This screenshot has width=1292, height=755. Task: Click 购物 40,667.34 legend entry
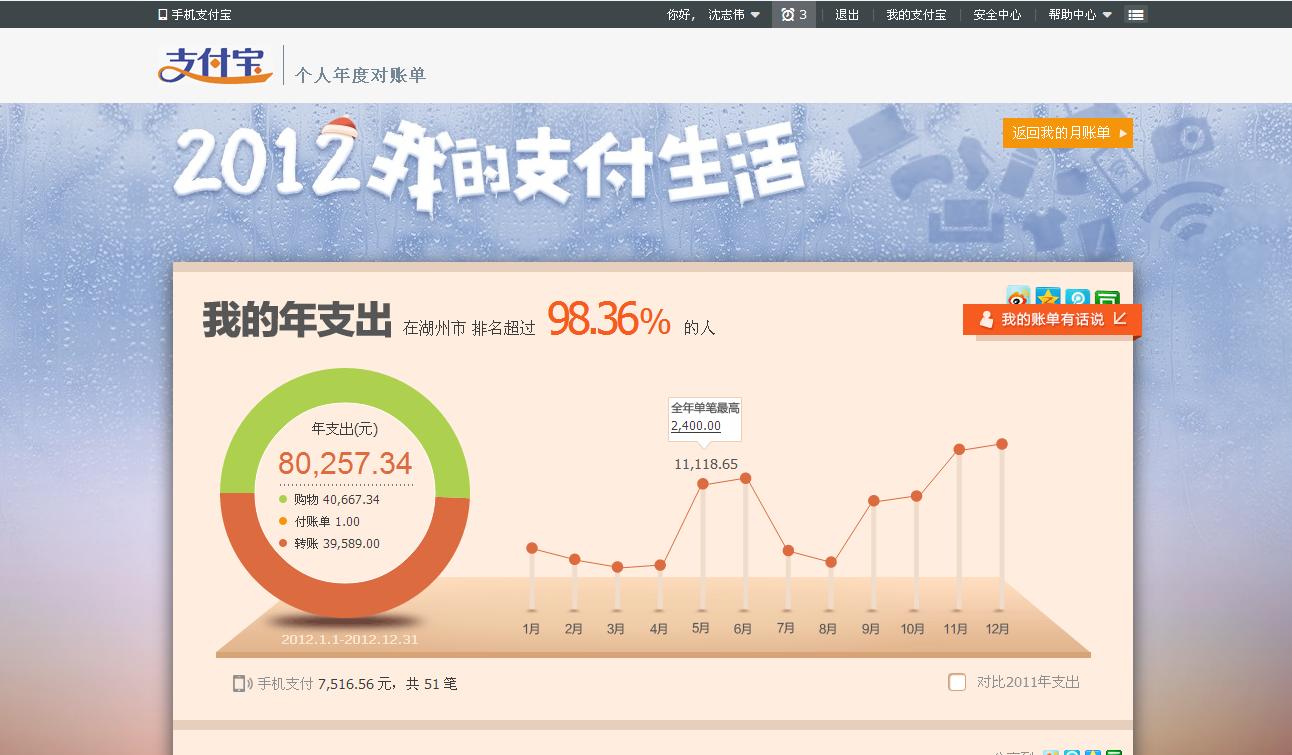point(329,500)
